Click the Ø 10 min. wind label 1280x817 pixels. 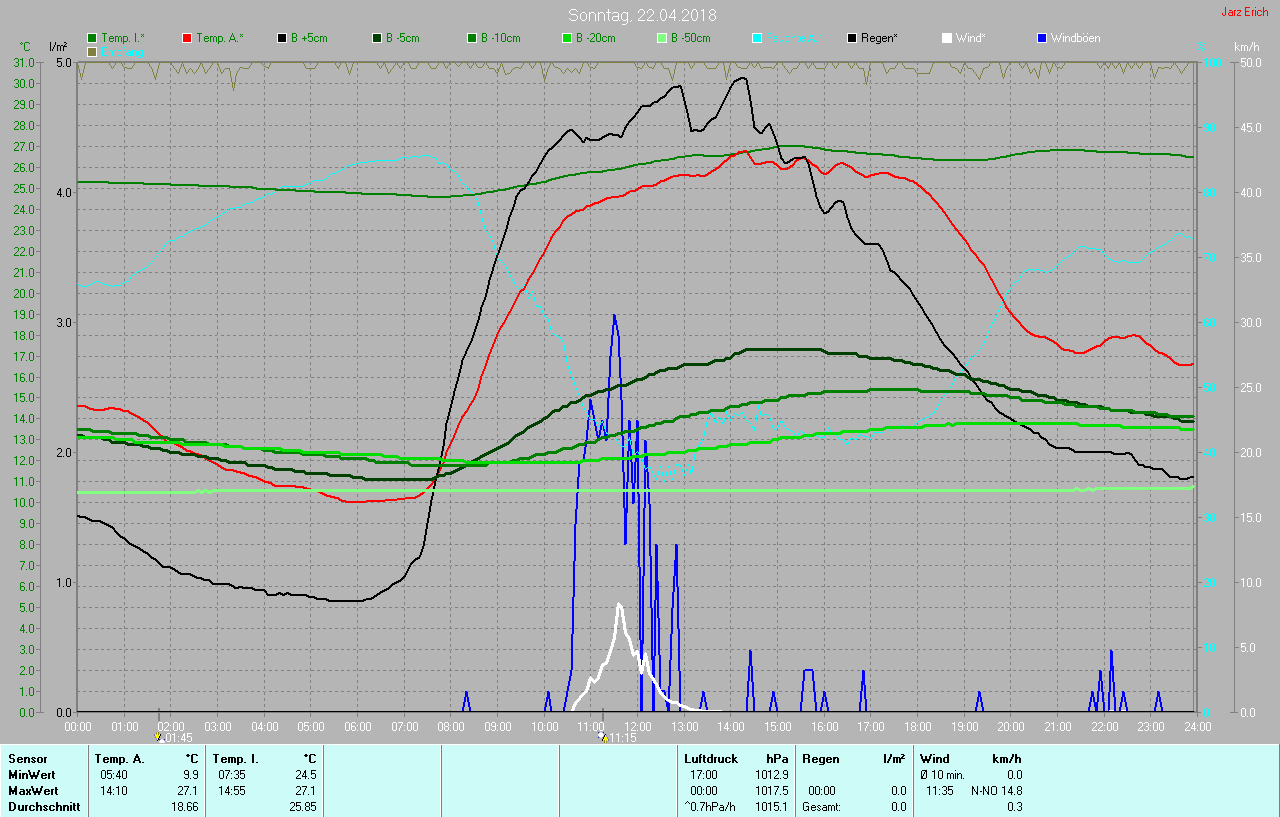click(943, 775)
